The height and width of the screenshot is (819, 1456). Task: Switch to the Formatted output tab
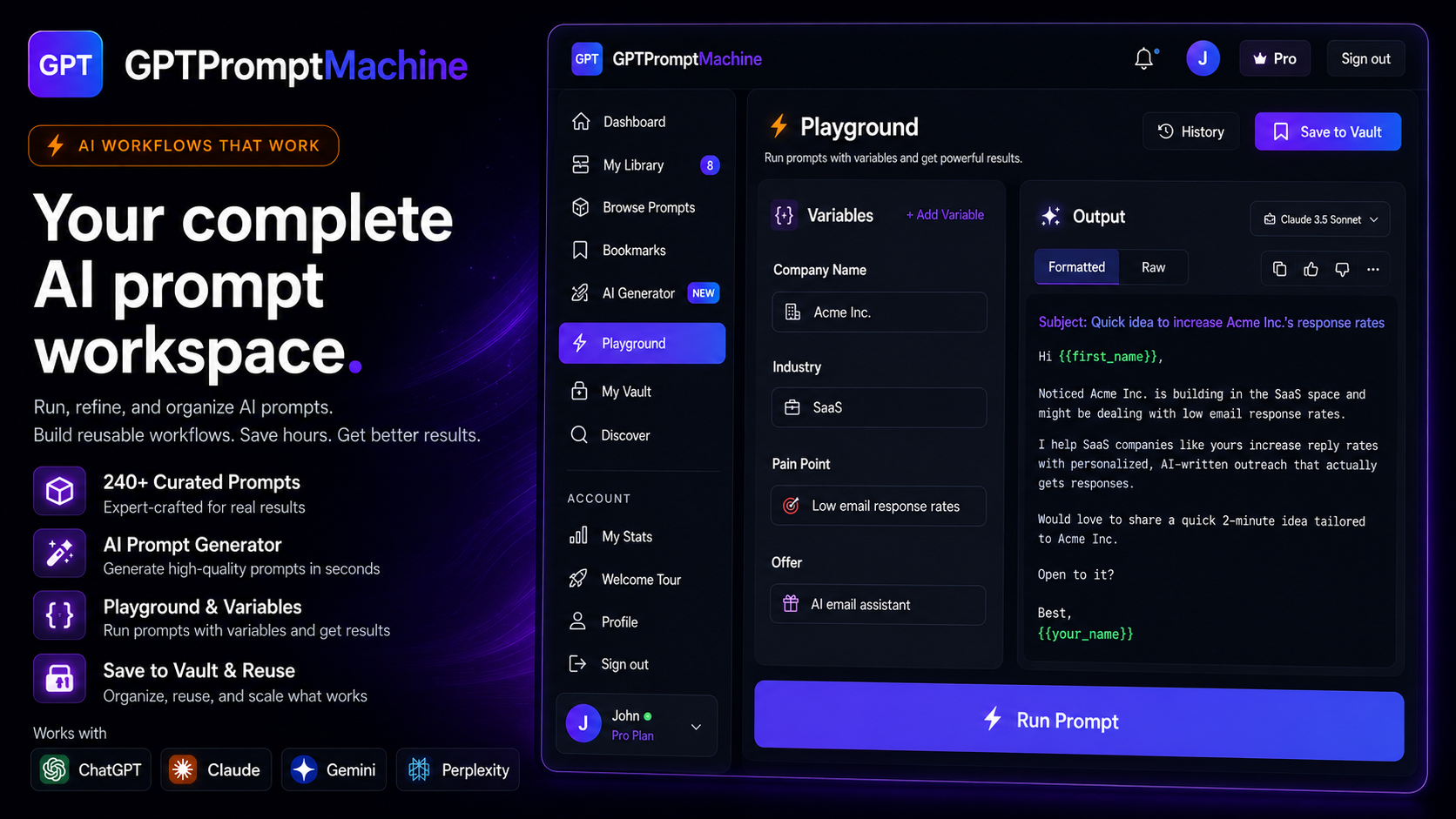click(x=1076, y=267)
